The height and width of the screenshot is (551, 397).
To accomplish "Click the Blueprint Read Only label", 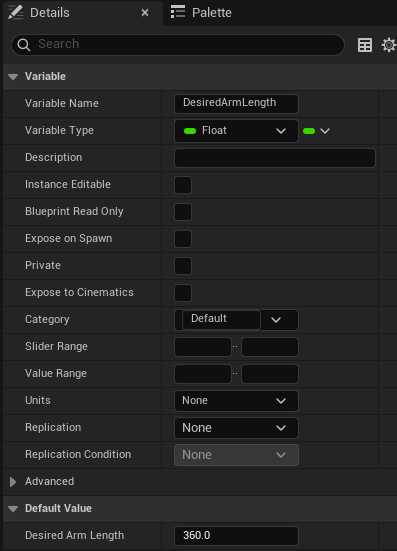I will tap(74, 211).
